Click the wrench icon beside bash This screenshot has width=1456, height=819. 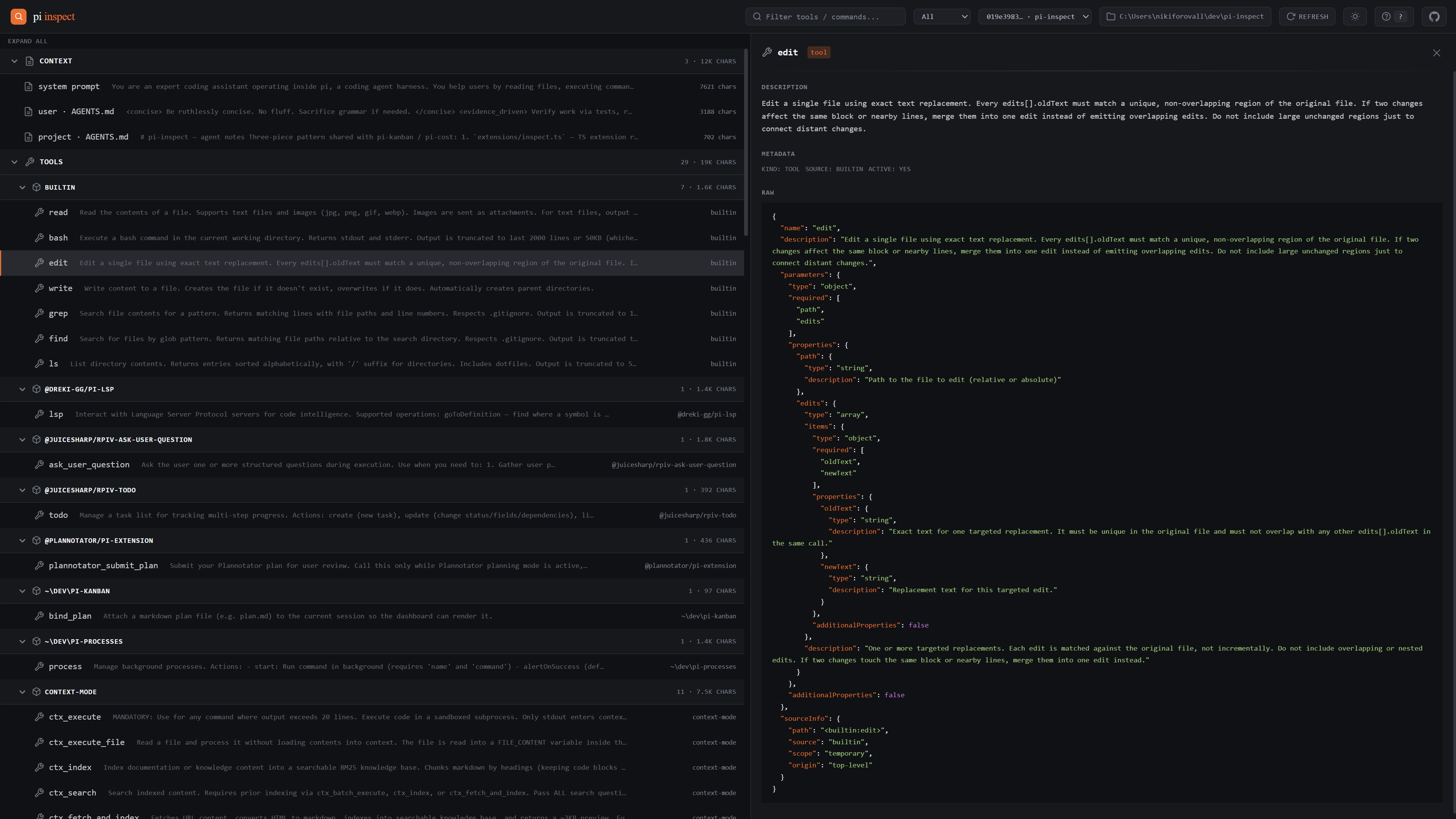(x=39, y=238)
